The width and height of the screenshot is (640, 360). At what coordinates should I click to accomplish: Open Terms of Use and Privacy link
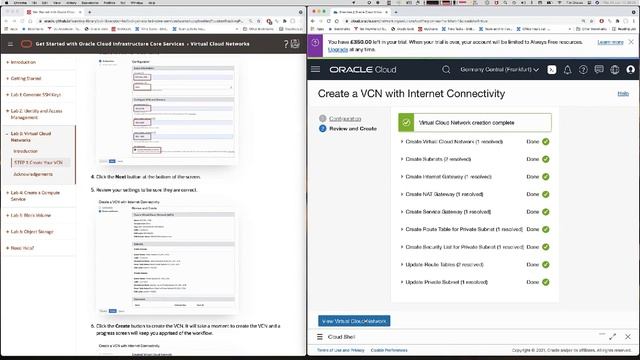340,350
